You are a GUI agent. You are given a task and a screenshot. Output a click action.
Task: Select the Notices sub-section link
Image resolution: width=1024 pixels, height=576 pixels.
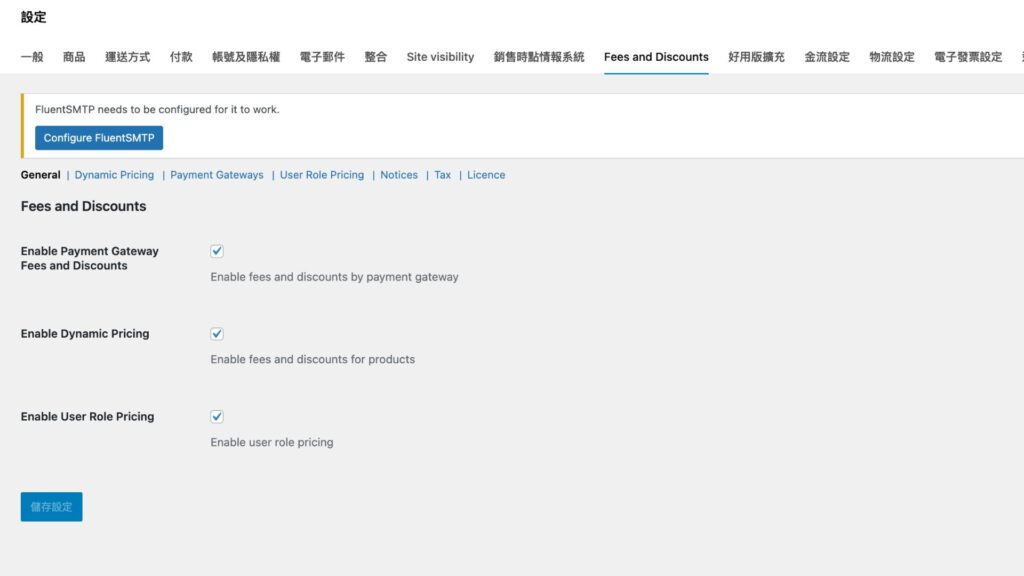pos(399,175)
